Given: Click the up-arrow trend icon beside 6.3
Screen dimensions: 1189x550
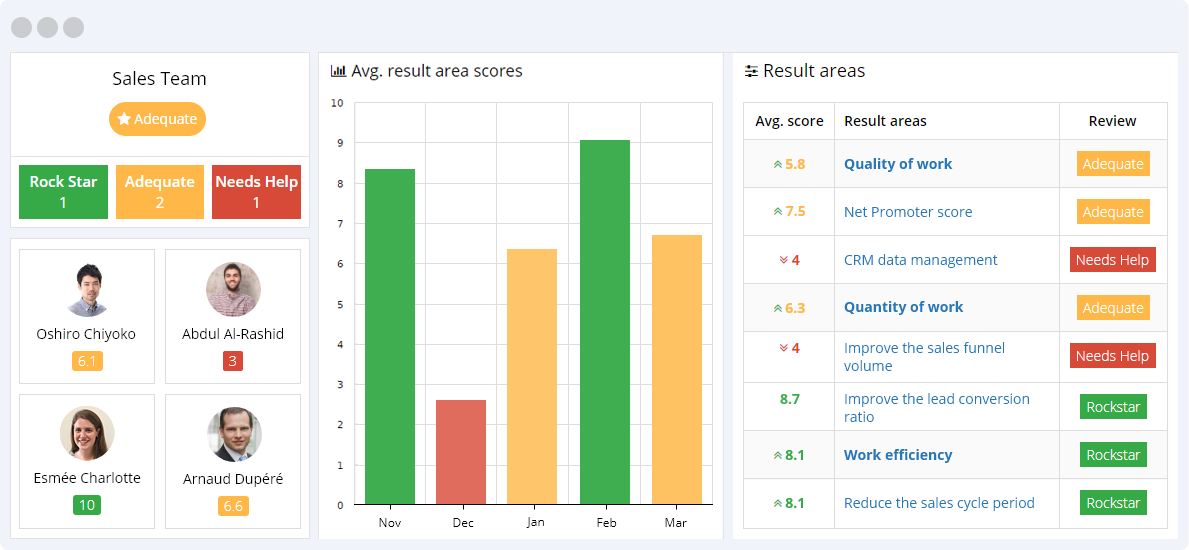Looking at the screenshot, I should click(x=777, y=308).
